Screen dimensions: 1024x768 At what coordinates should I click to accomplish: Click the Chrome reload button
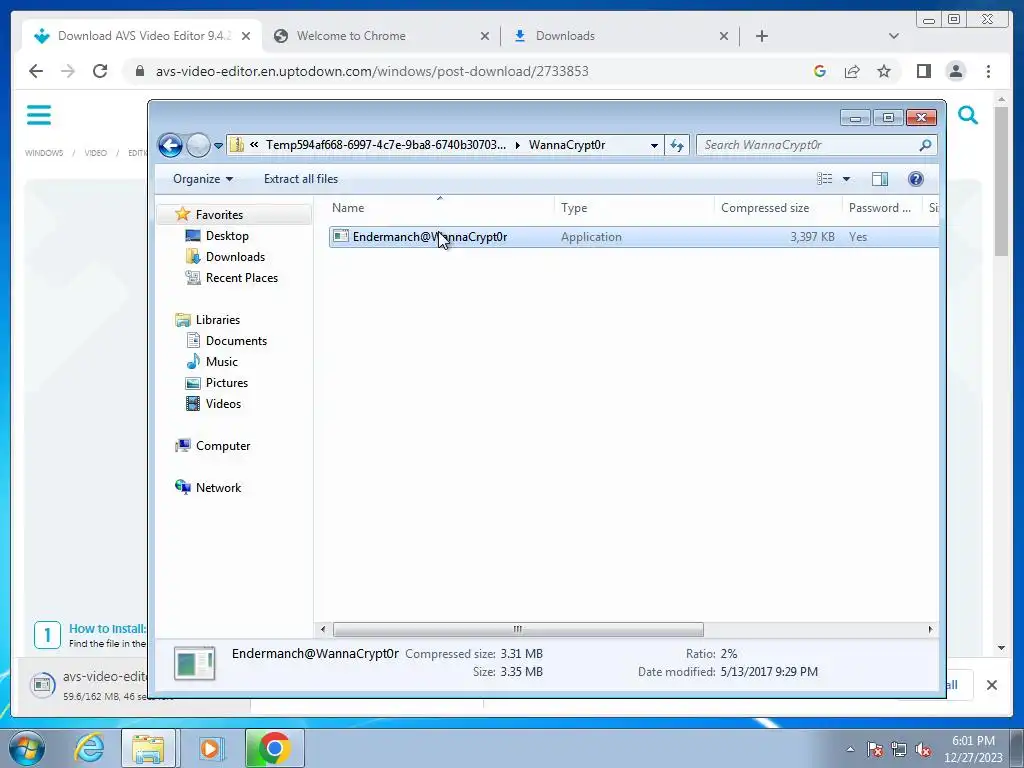point(100,71)
